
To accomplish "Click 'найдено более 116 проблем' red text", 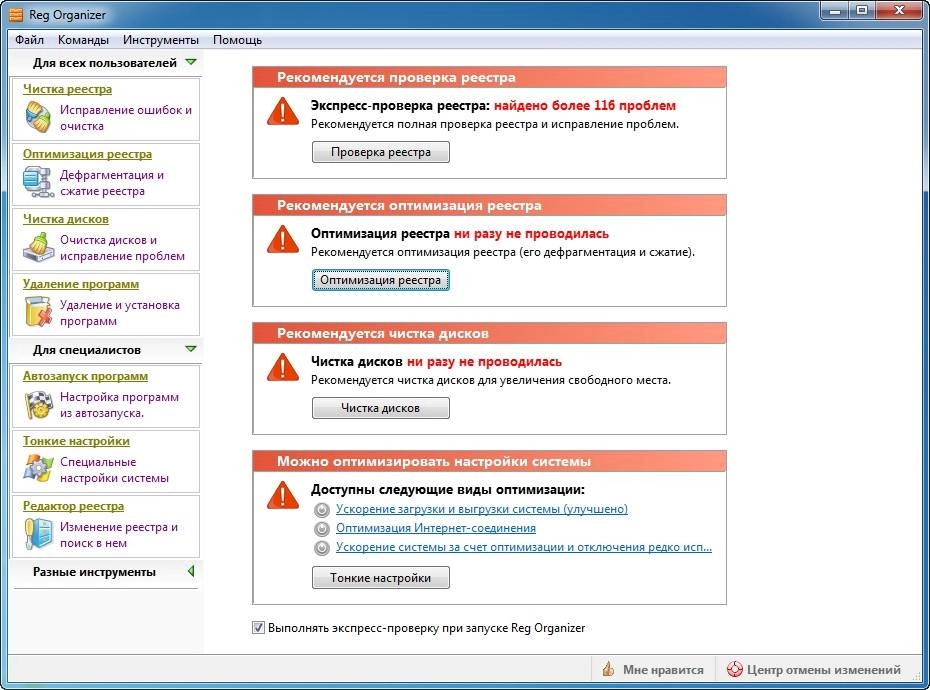I will (585, 106).
